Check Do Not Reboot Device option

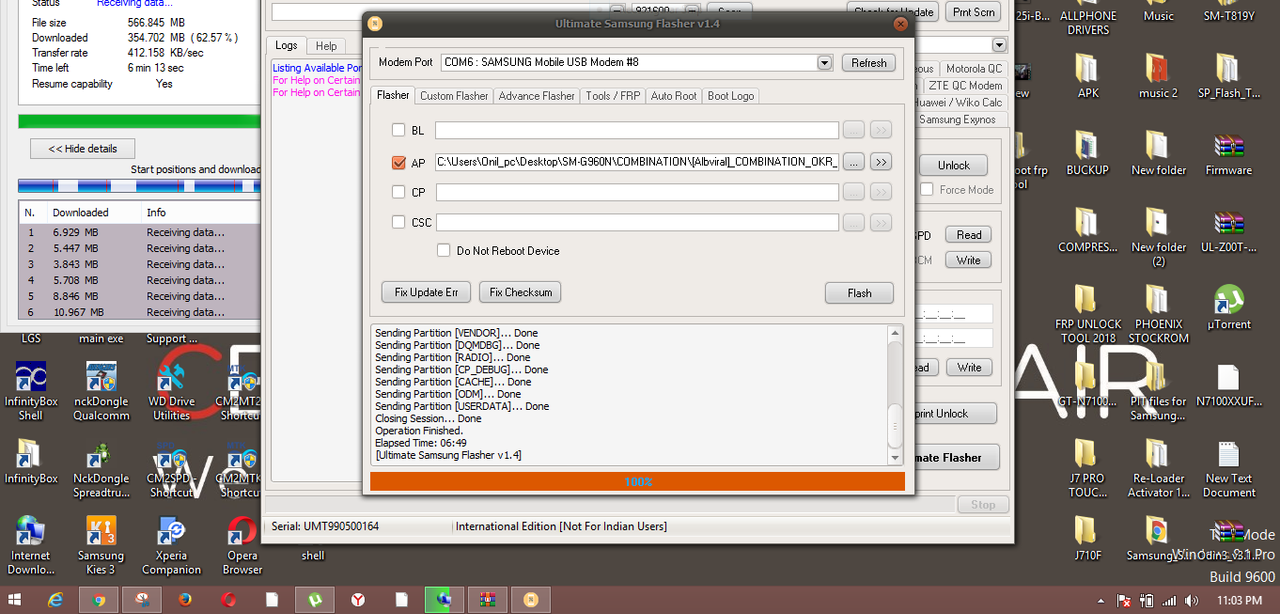[x=444, y=250]
